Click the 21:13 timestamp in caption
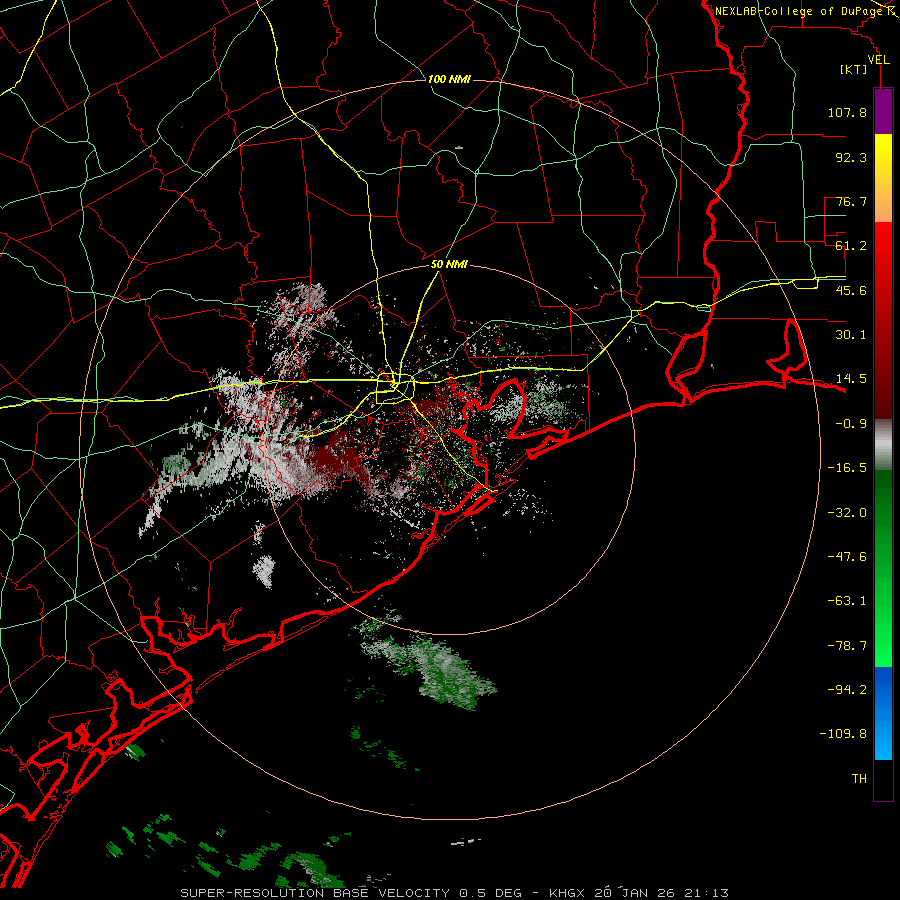 coord(708,893)
